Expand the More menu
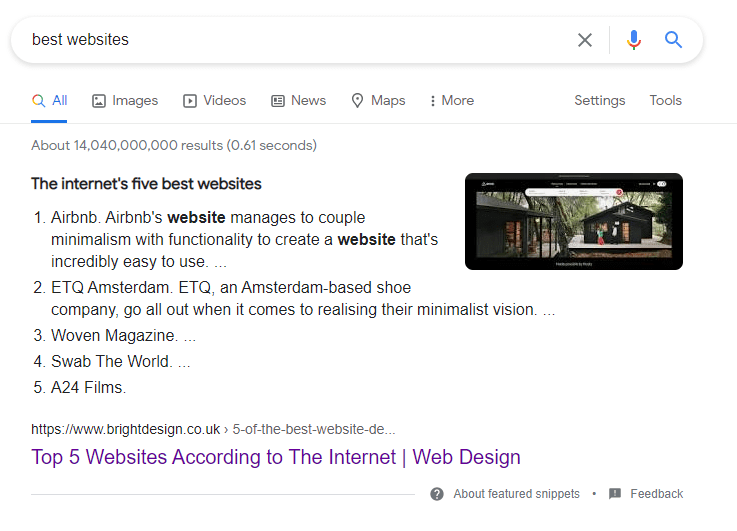 452,101
